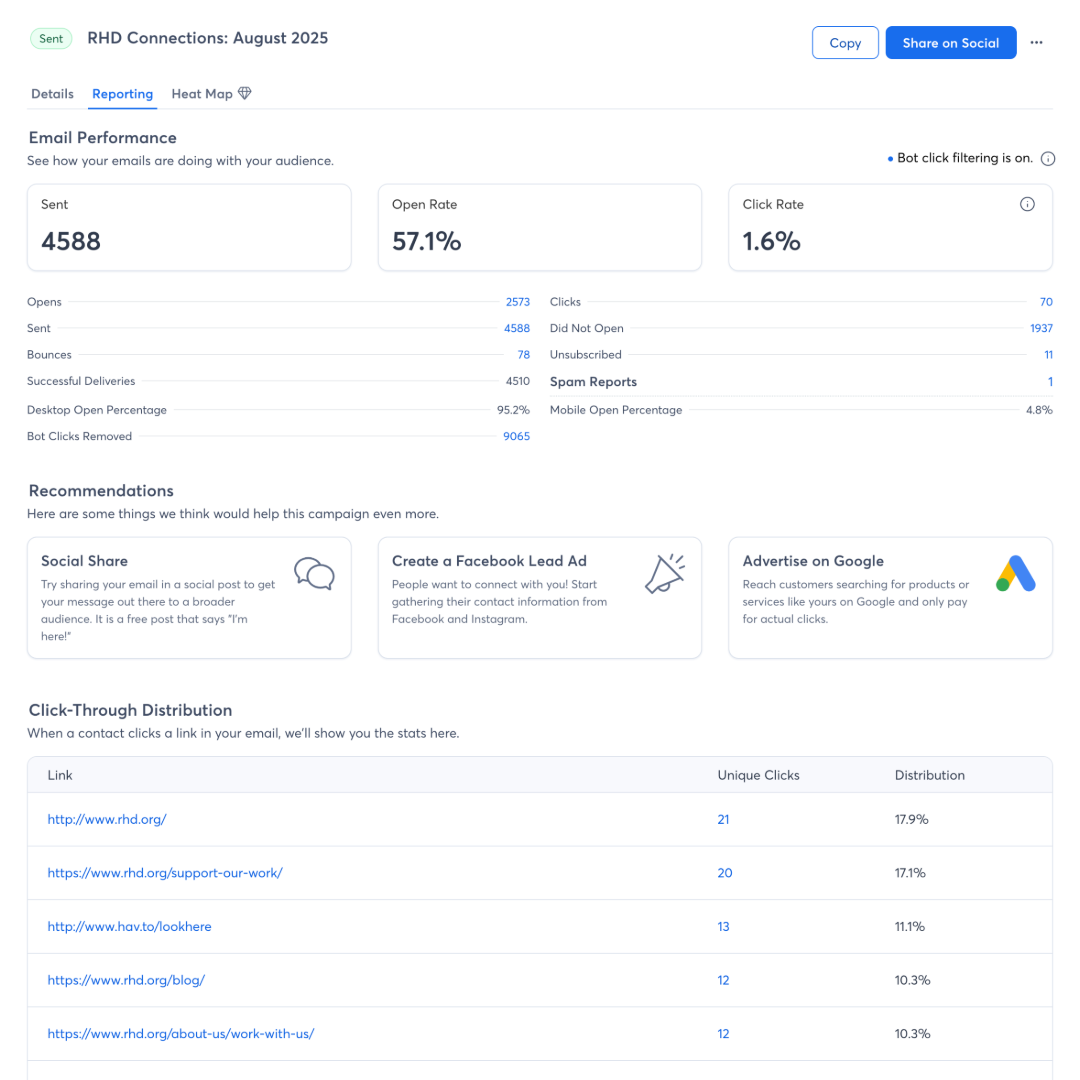The width and height of the screenshot is (1080, 1080).
Task: Select the Google Ads logo on Advertise card
Action: coord(1015,573)
